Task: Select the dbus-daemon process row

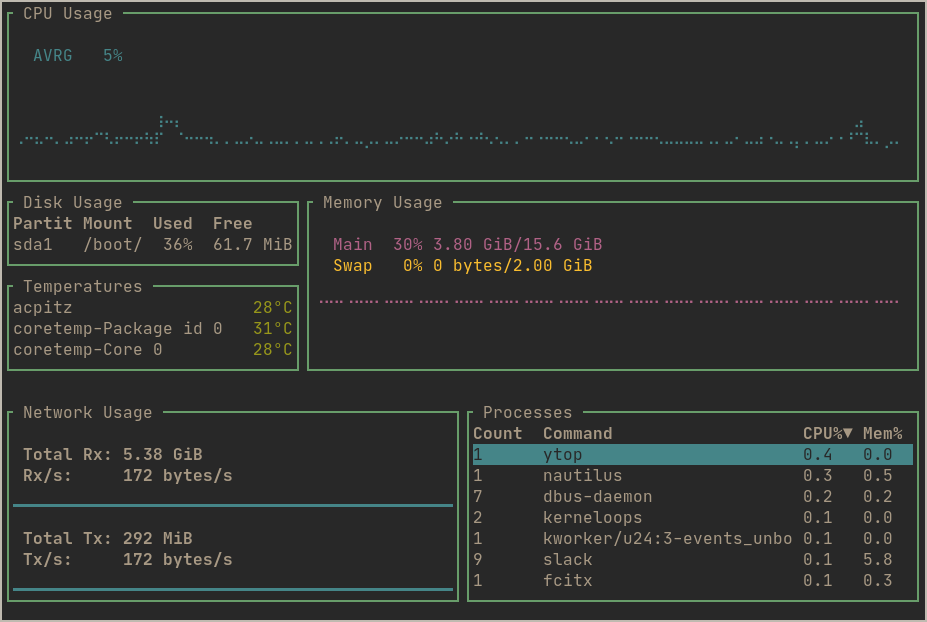Action: coord(693,497)
